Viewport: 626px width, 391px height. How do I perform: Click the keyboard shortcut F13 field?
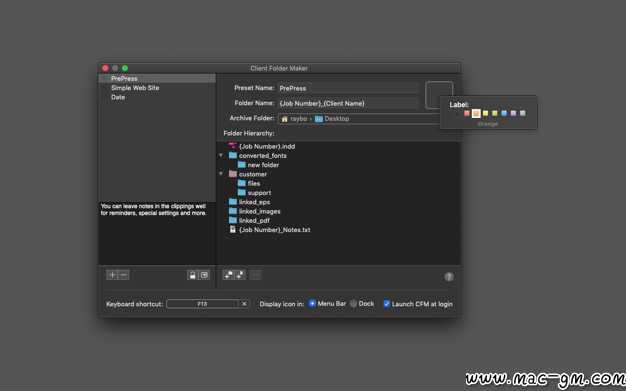point(202,304)
